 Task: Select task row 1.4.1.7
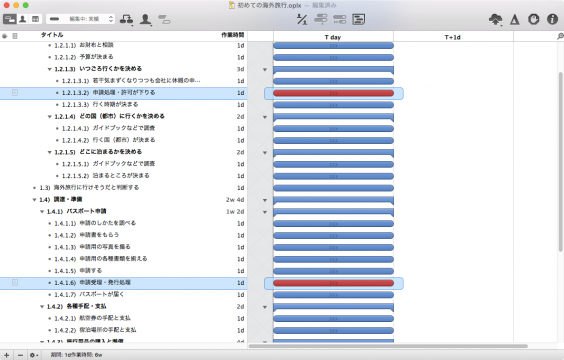[x=123, y=294]
